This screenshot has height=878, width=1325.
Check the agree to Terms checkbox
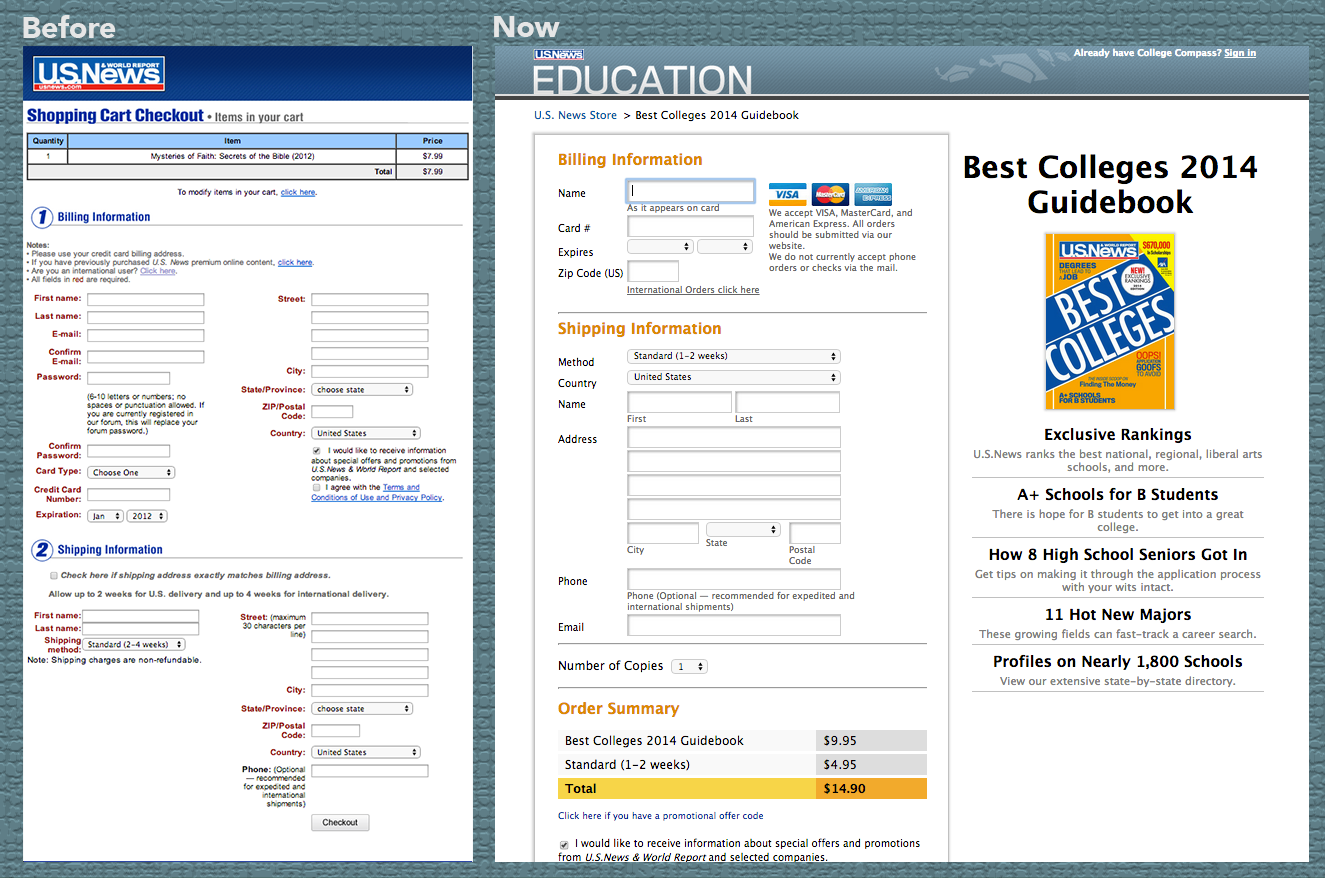(x=317, y=488)
